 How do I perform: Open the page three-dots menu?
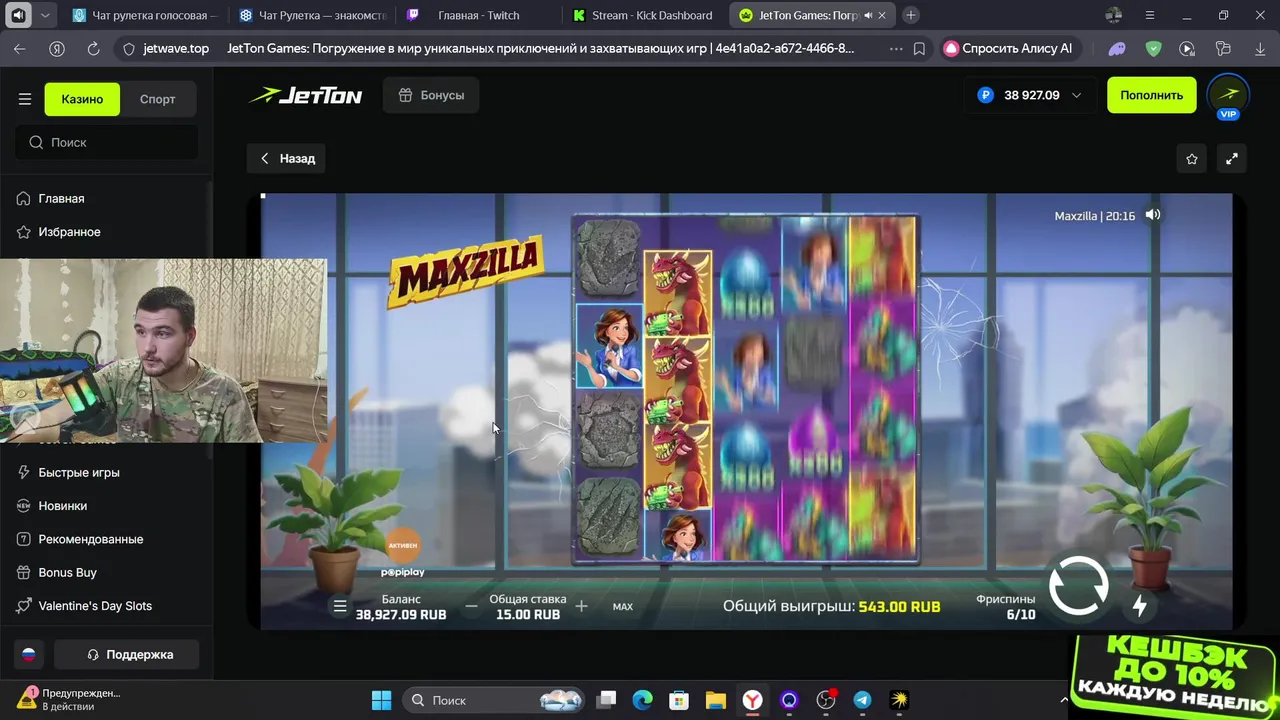point(894,48)
